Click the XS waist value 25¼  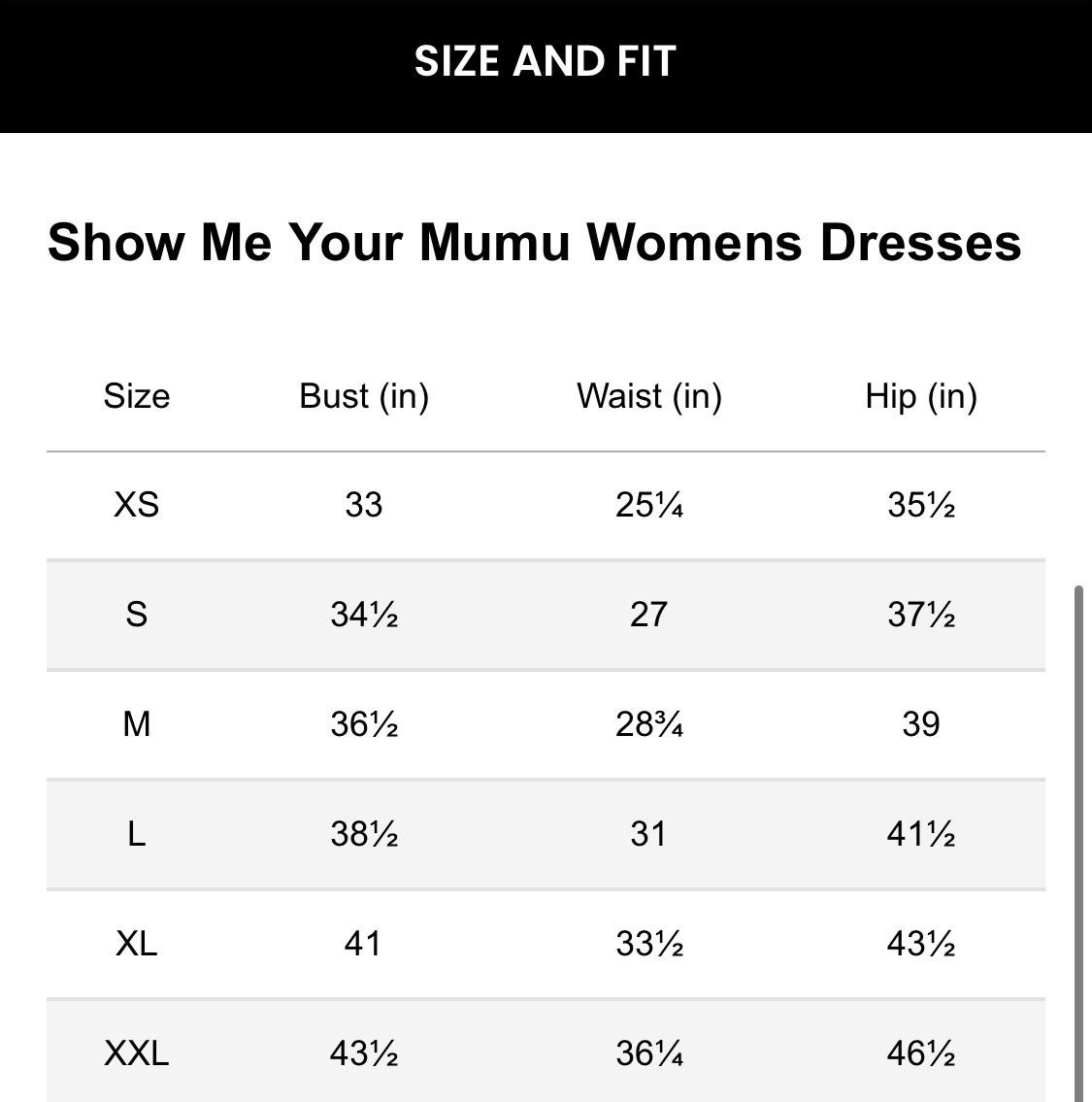pos(649,505)
